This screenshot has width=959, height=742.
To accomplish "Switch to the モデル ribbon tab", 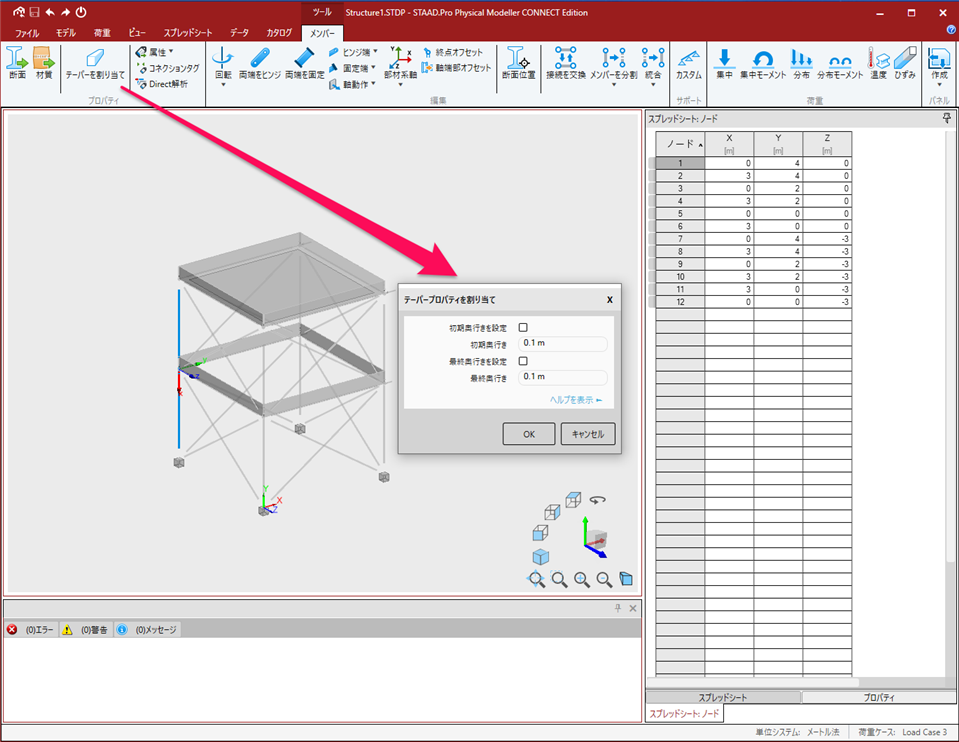I will click(65, 33).
